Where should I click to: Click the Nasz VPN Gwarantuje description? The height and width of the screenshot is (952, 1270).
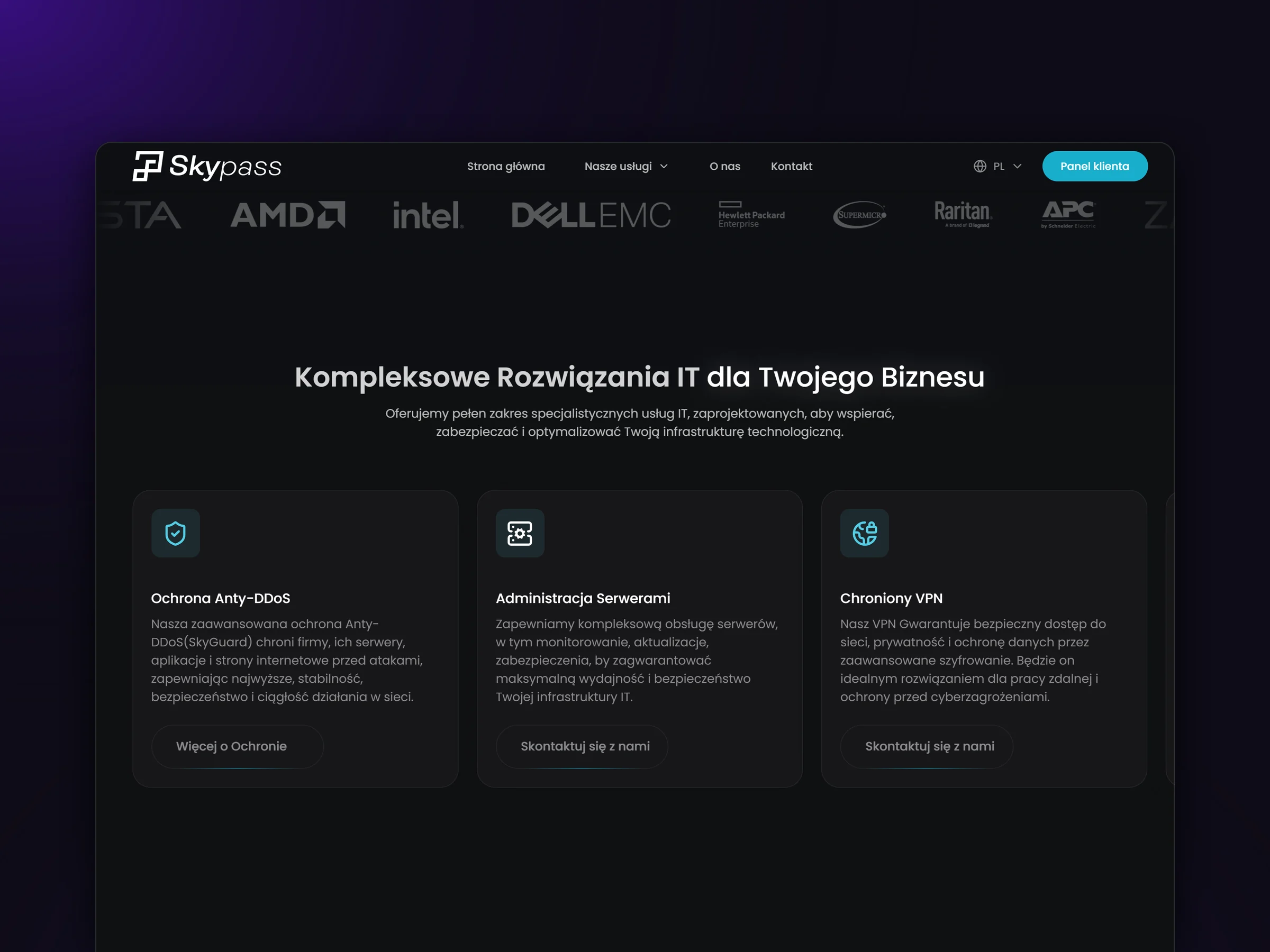(973, 660)
